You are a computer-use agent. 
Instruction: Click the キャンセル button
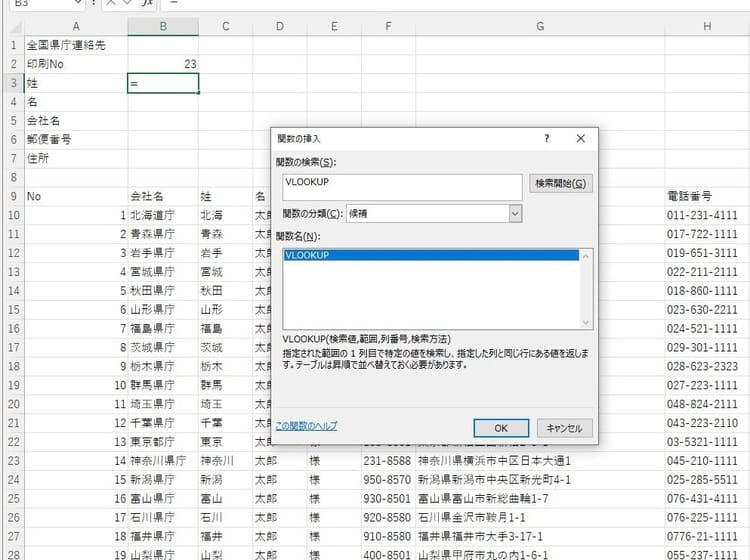pos(564,428)
